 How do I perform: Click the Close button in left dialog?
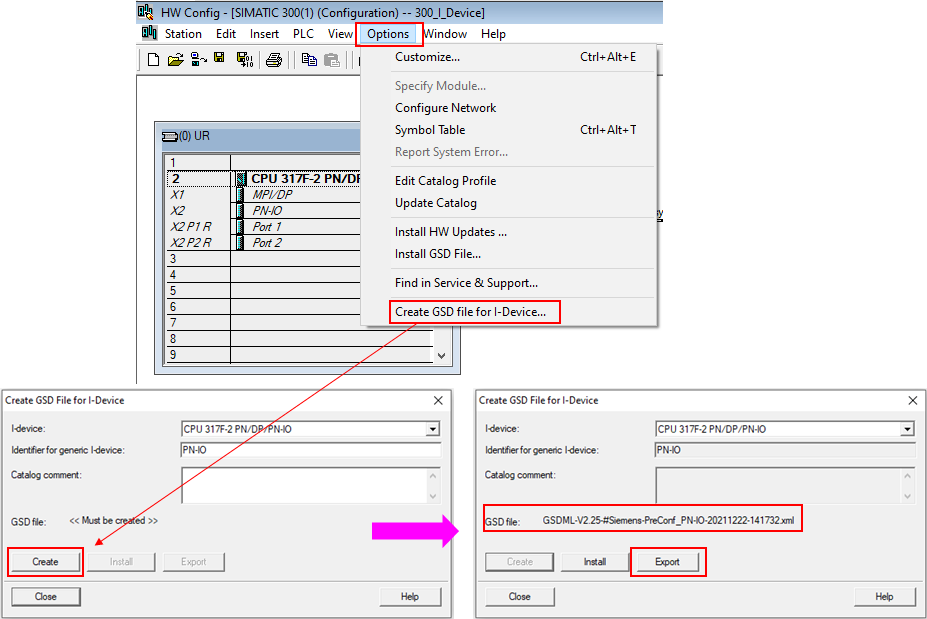[x=46, y=597]
